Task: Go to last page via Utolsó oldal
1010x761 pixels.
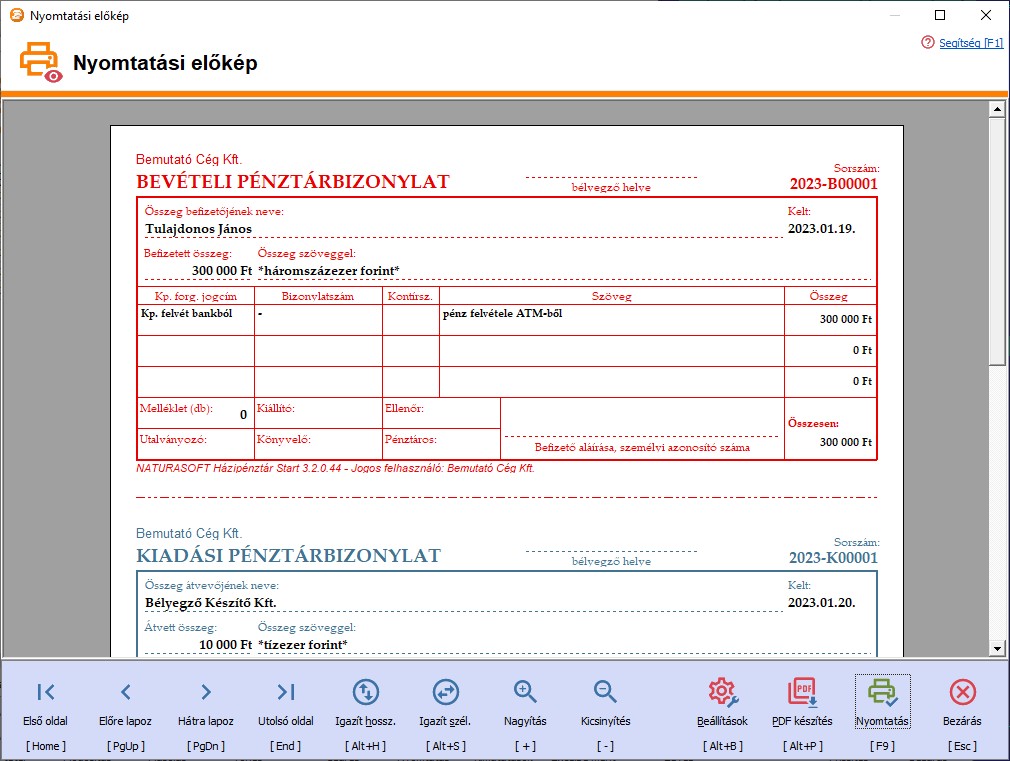Action: click(x=284, y=692)
